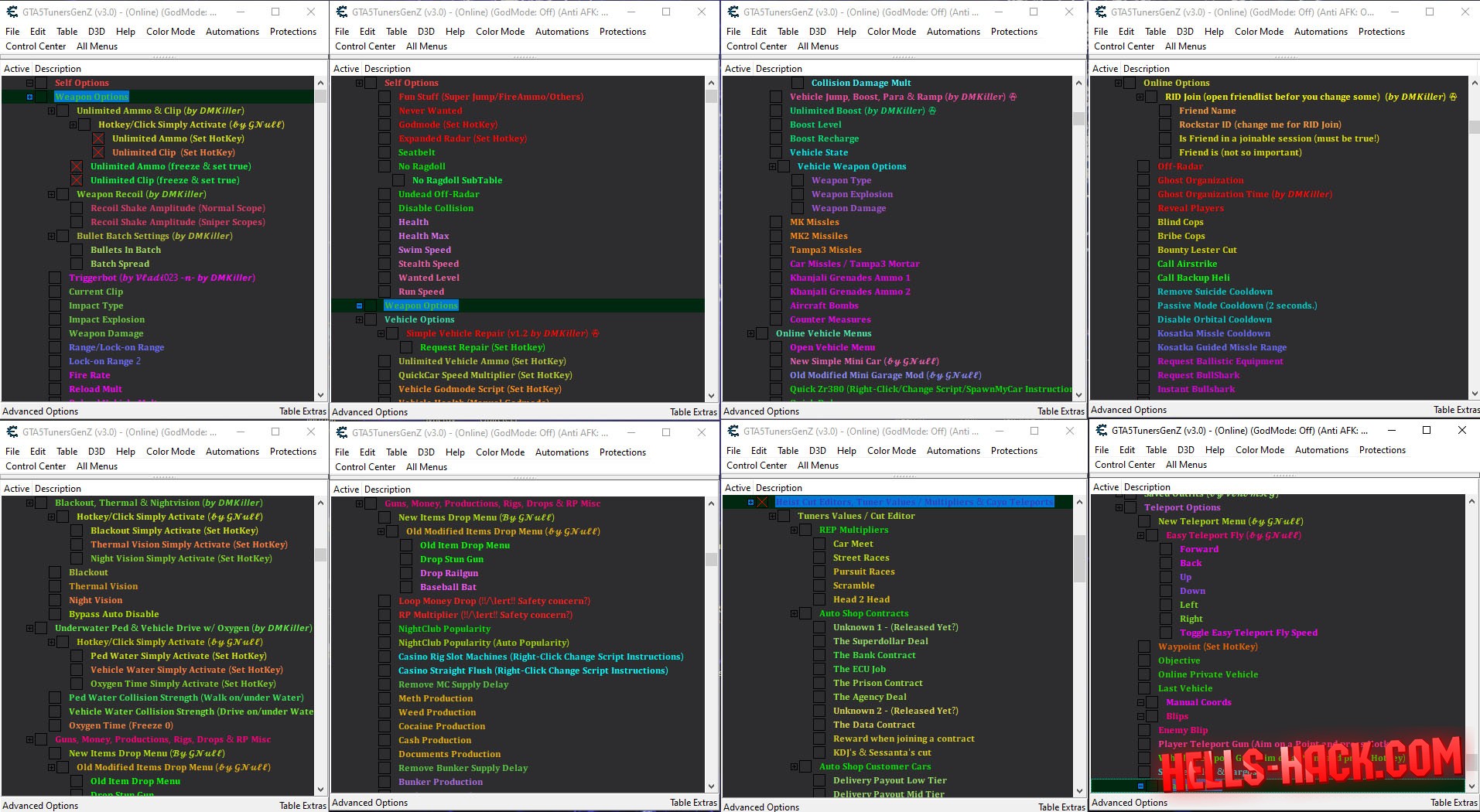Click All Menus in the Tuners Values window
Screen dimensions: 1480x812
tap(818, 465)
